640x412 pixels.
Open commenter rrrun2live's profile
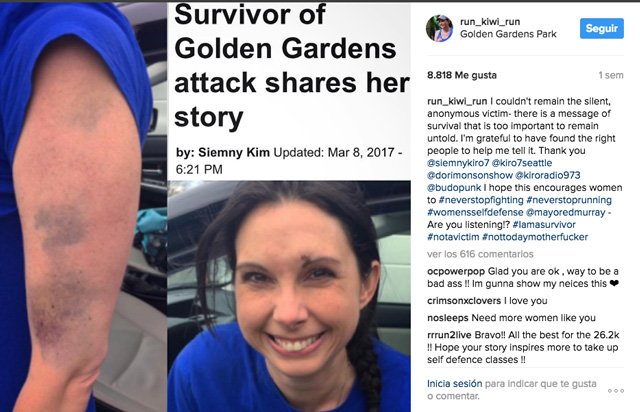pos(449,335)
